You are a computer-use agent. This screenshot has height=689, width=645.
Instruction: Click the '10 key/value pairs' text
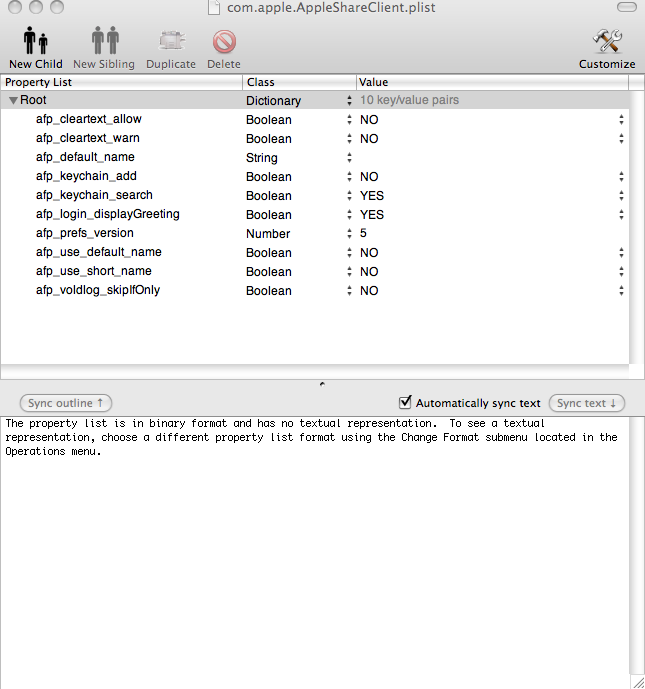(409, 100)
